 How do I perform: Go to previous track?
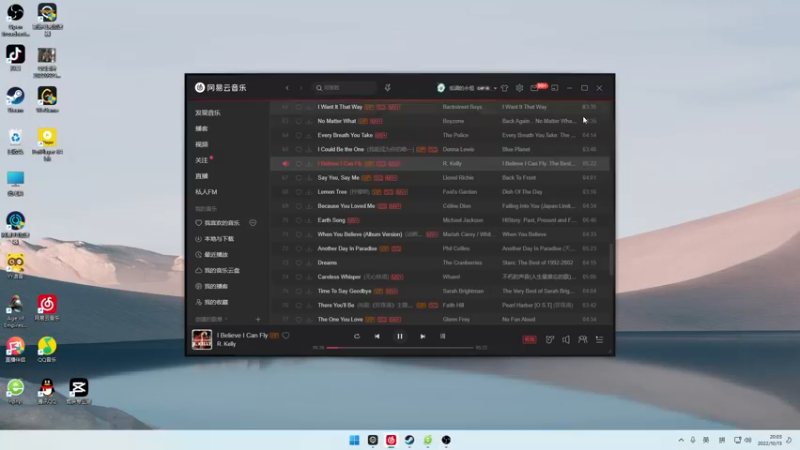click(x=377, y=336)
